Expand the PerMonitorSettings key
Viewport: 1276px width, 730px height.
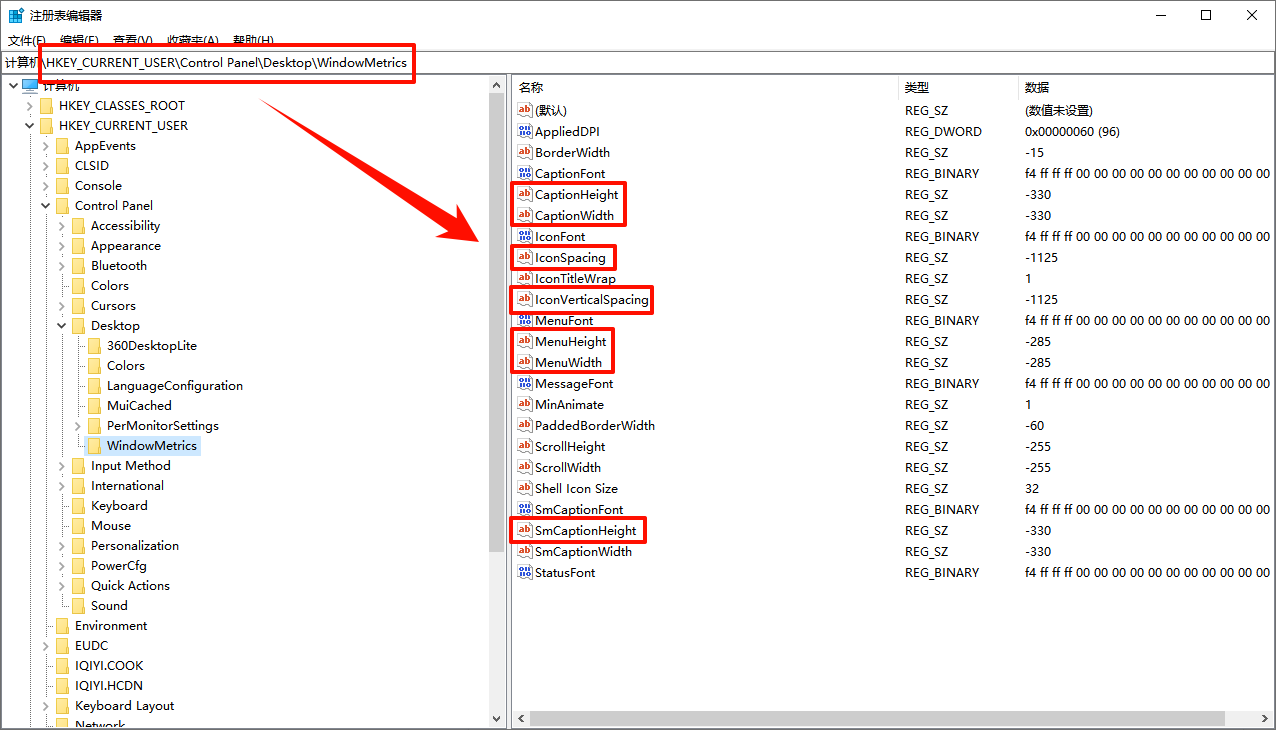coord(78,426)
